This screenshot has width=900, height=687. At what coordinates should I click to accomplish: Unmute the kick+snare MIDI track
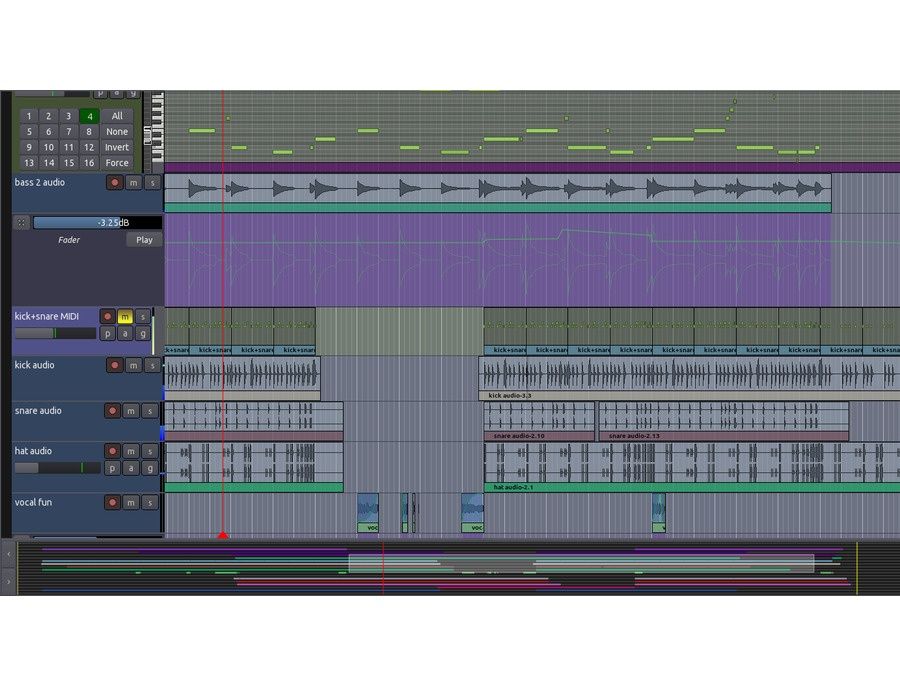click(x=125, y=317)
